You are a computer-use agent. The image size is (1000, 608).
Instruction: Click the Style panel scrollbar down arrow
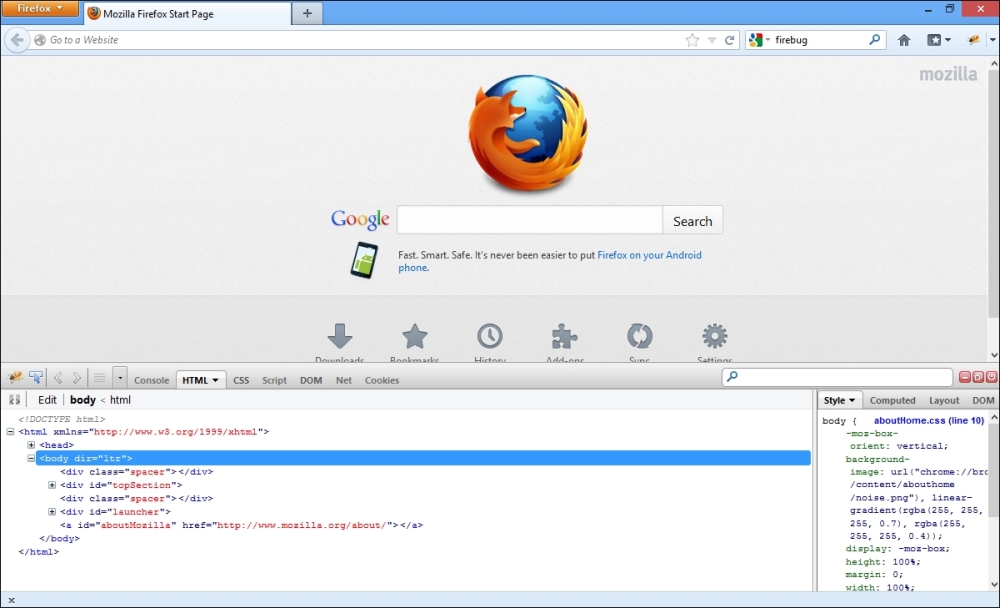(994, 584)
